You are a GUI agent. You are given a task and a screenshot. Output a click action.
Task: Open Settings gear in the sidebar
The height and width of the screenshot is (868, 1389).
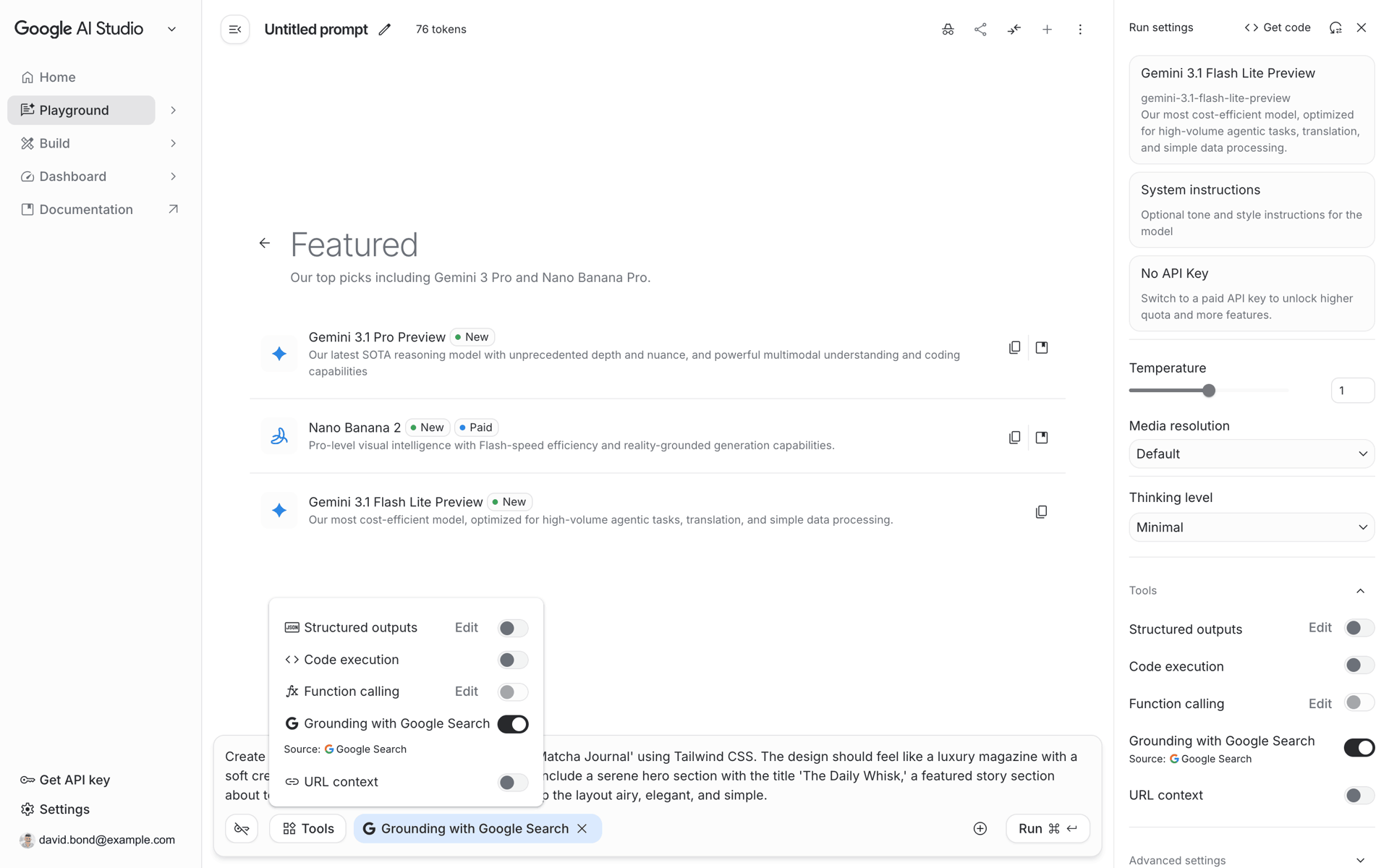tap(27, 809)
